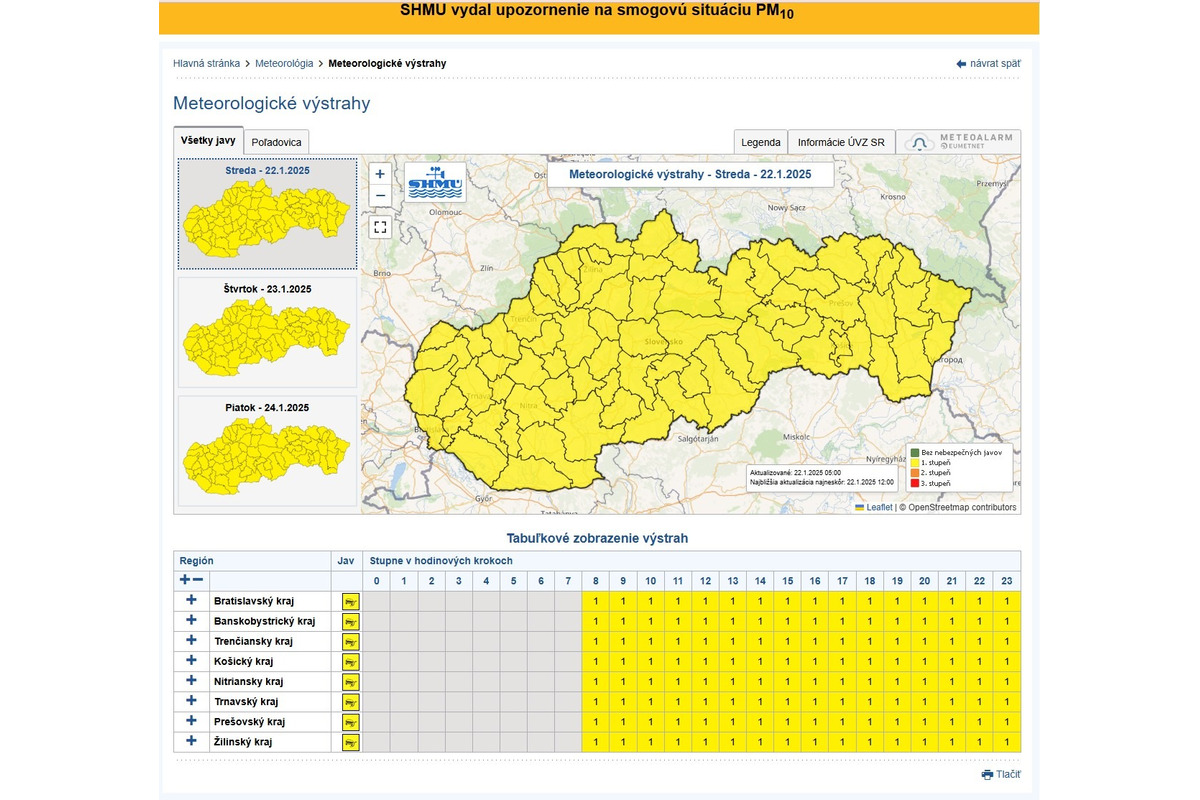Click hour 8 warning cell for Nitriansky kraj
Image resolution: width=1200 pixels, height=800 pixels.
coord(595,682)
